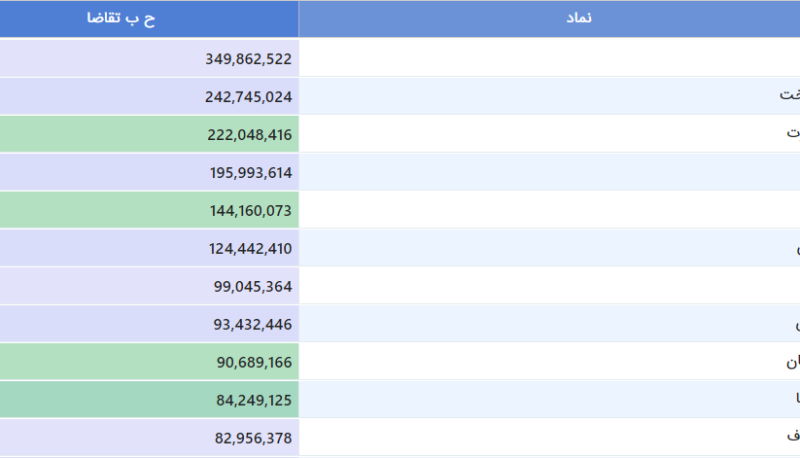Select the value 195,993,614
The height and width of the screenshot is (458, 800).
pos(251,173)
